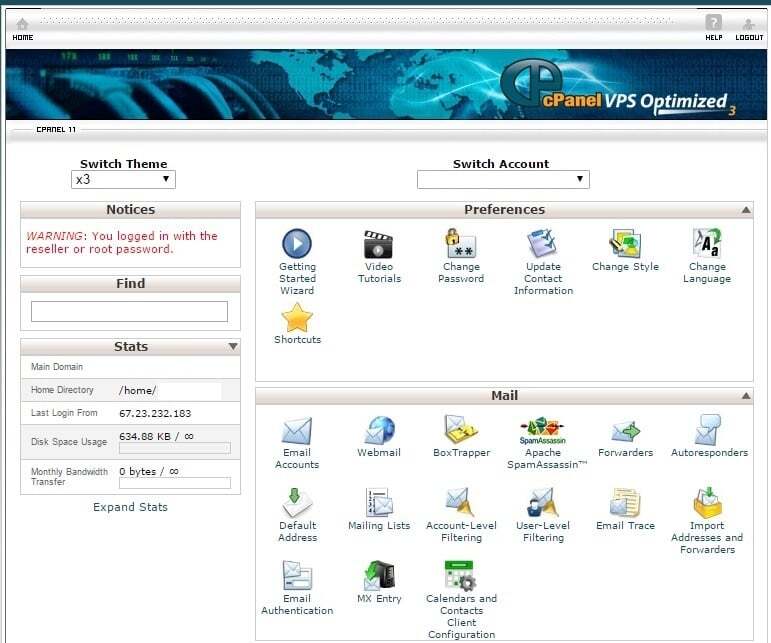Click the Find panel header
This screenshot has height=643, width=771.
pyautogui.click(x=130, y=284)
